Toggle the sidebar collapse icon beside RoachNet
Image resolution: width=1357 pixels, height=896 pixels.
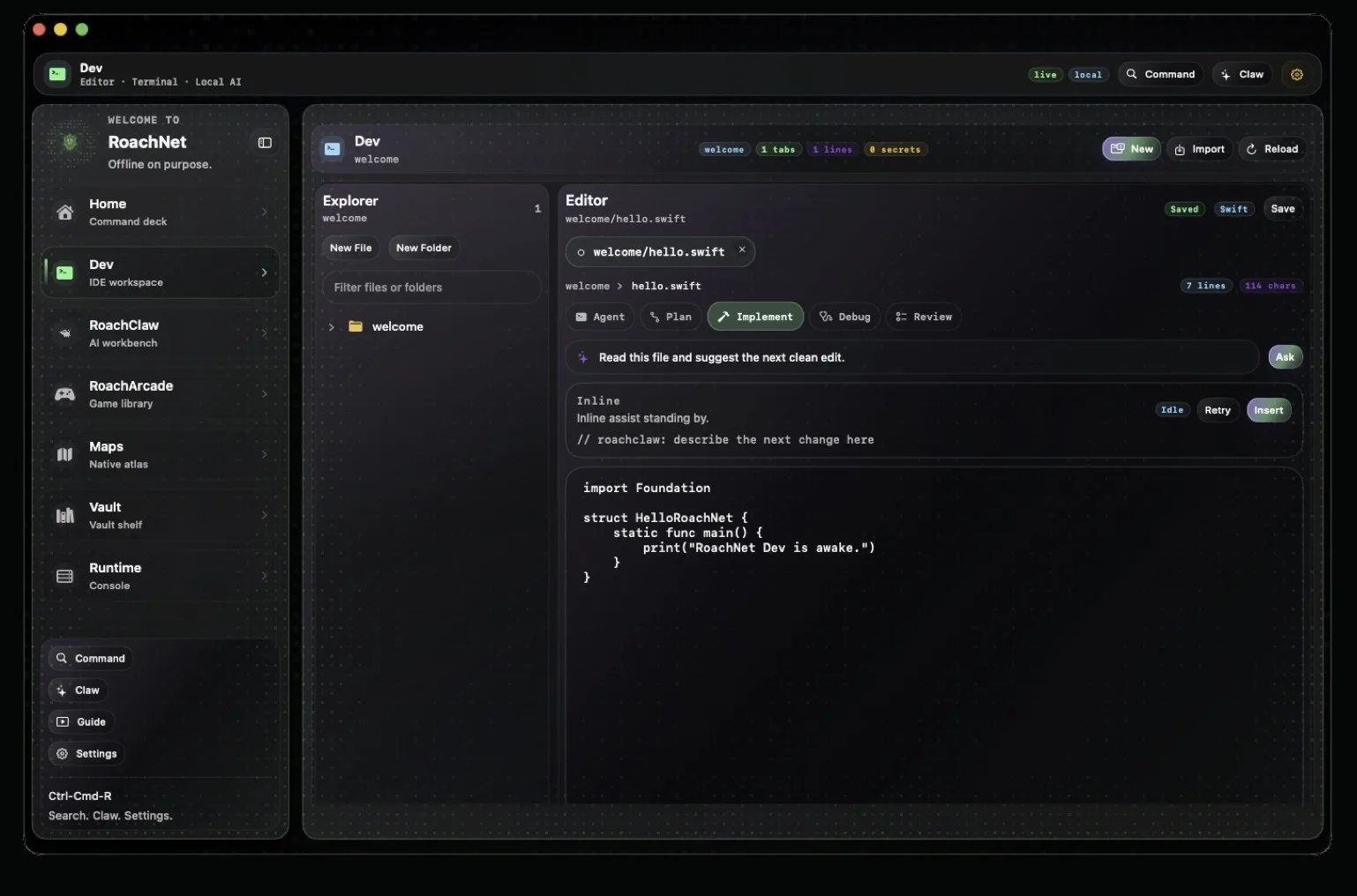(265, 143)
